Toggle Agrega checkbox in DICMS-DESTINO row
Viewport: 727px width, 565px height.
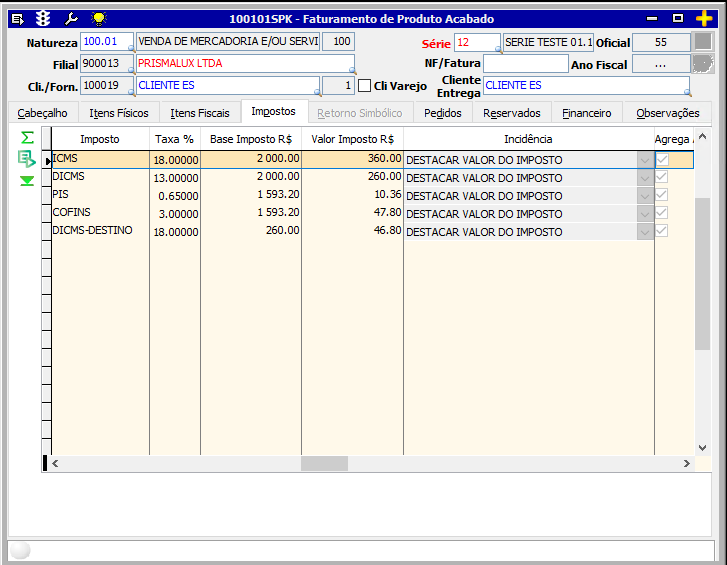[662, 231]
